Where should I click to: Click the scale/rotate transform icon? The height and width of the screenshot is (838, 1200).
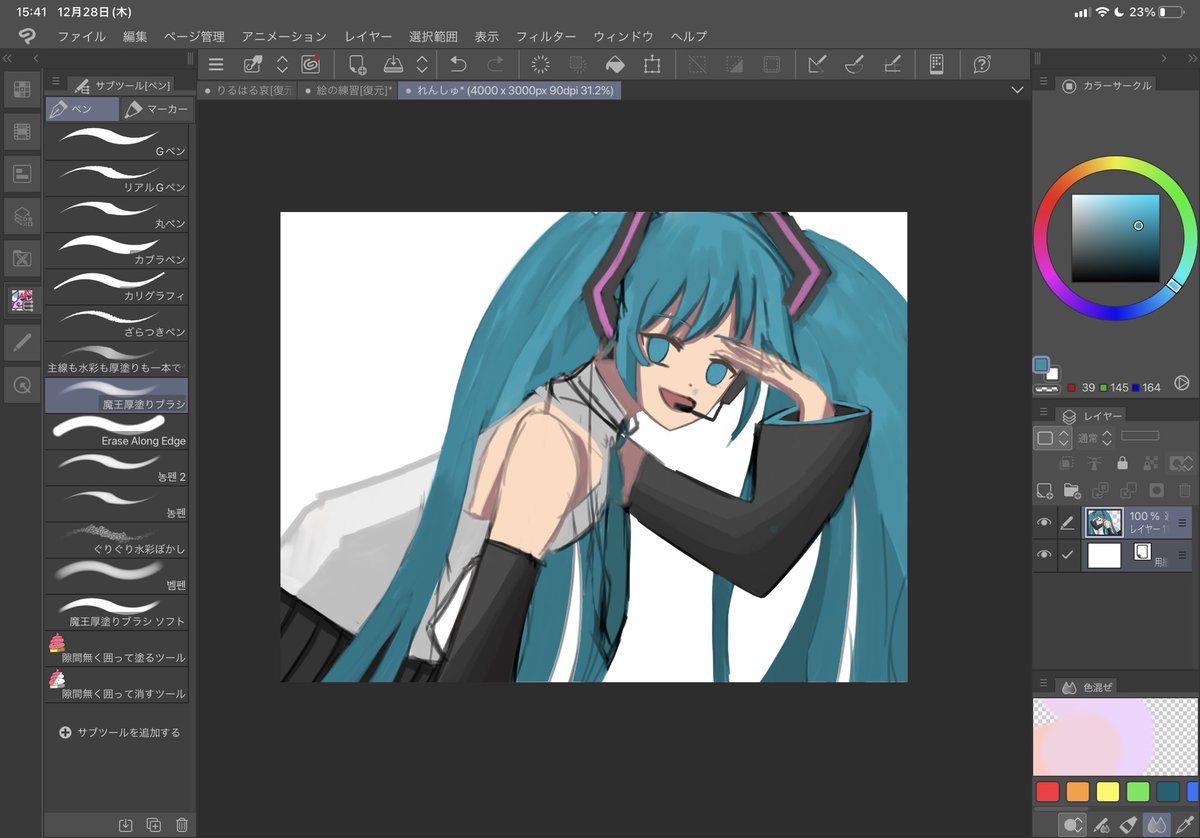(652, 64)
